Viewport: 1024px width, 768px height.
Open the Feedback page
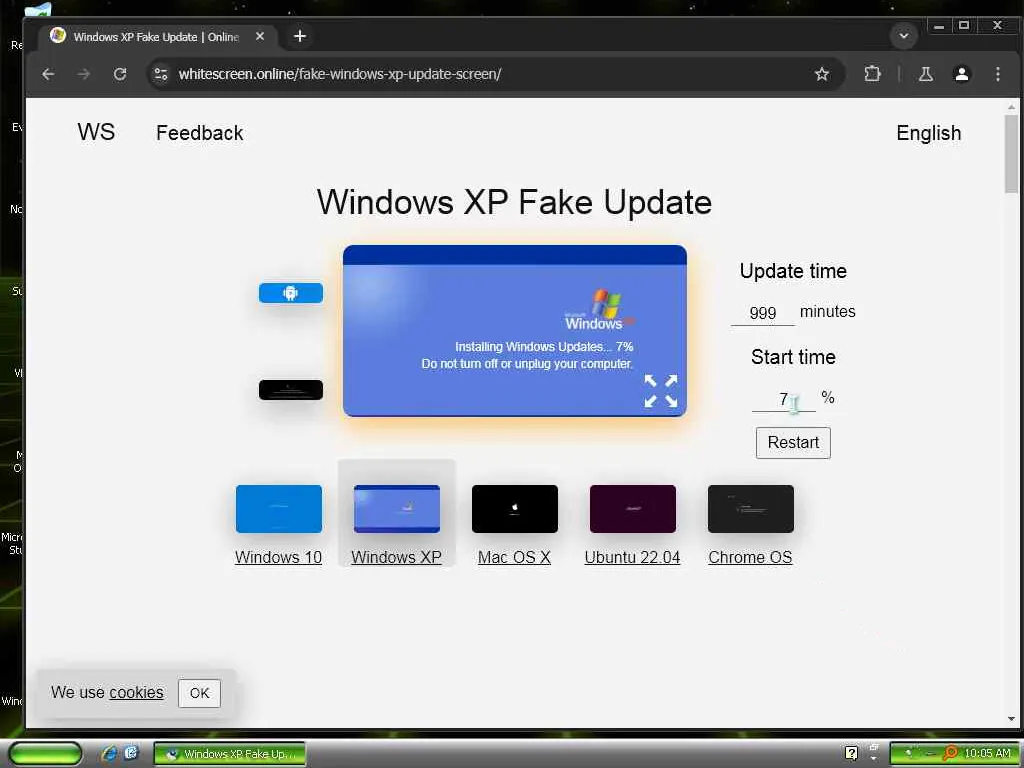[x=200, y=133]
